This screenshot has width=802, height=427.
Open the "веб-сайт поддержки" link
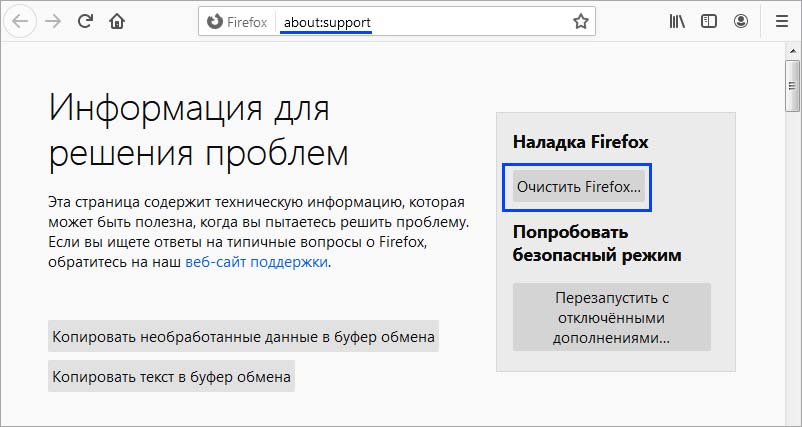[x=256, y=262]
